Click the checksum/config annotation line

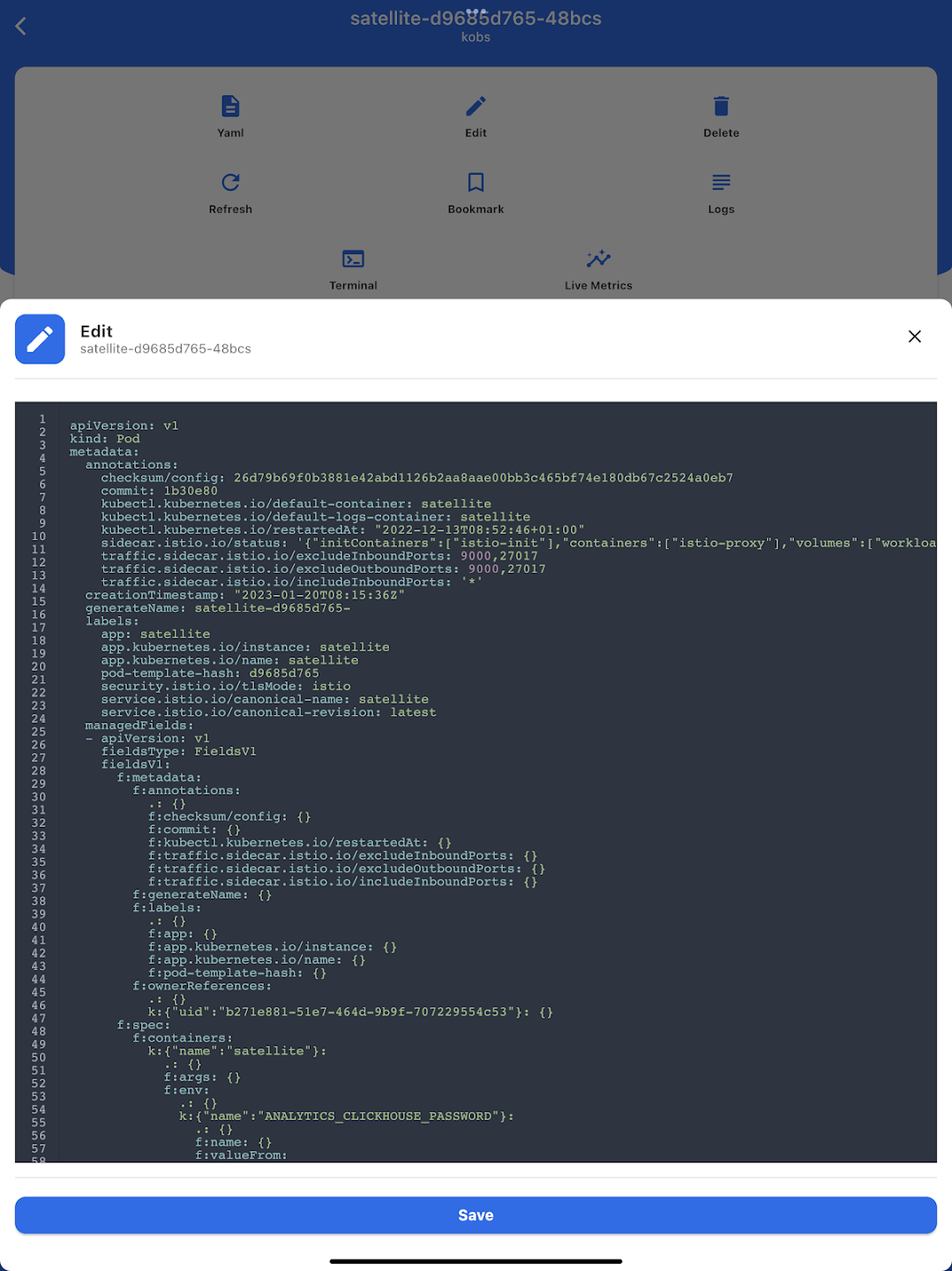[x=416, y=478]
